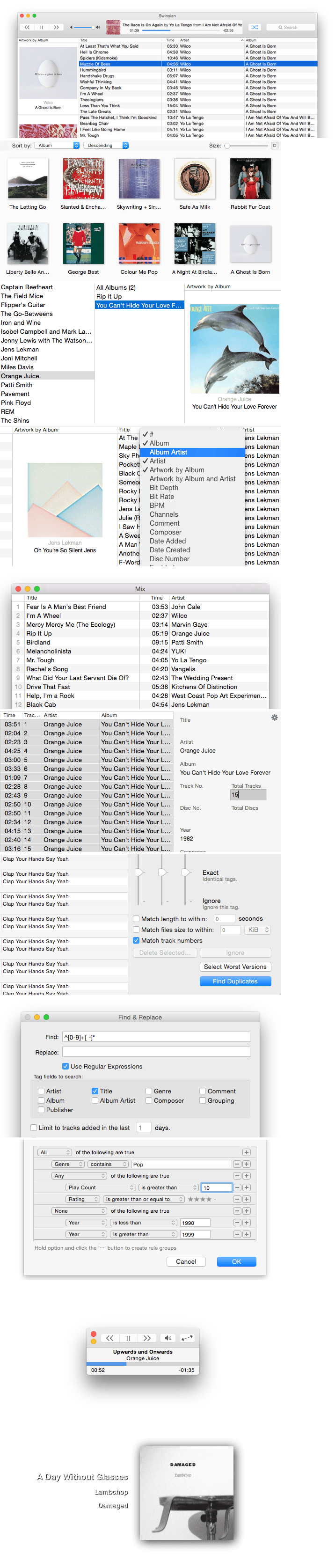Add a rule after the Play Count row

click(246, 1187)
